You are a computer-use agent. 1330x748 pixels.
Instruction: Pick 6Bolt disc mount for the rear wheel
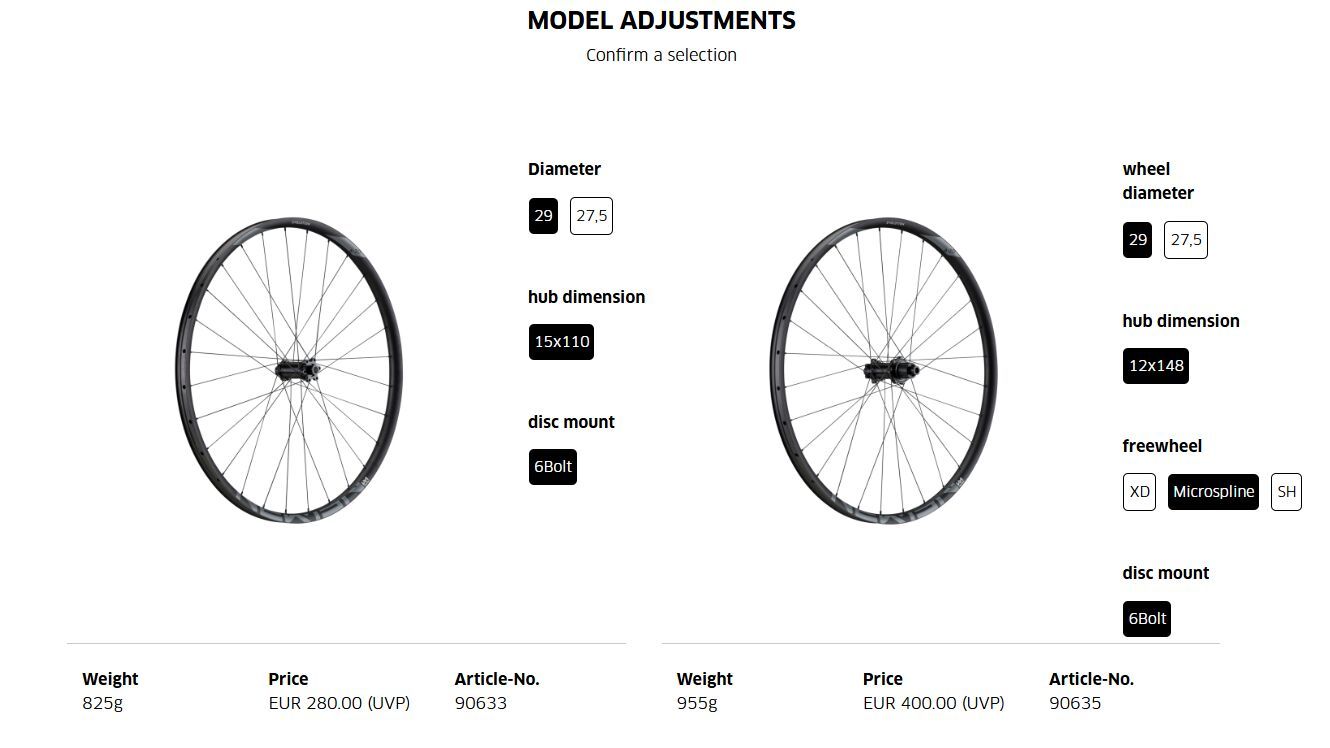click(1147, 619)
